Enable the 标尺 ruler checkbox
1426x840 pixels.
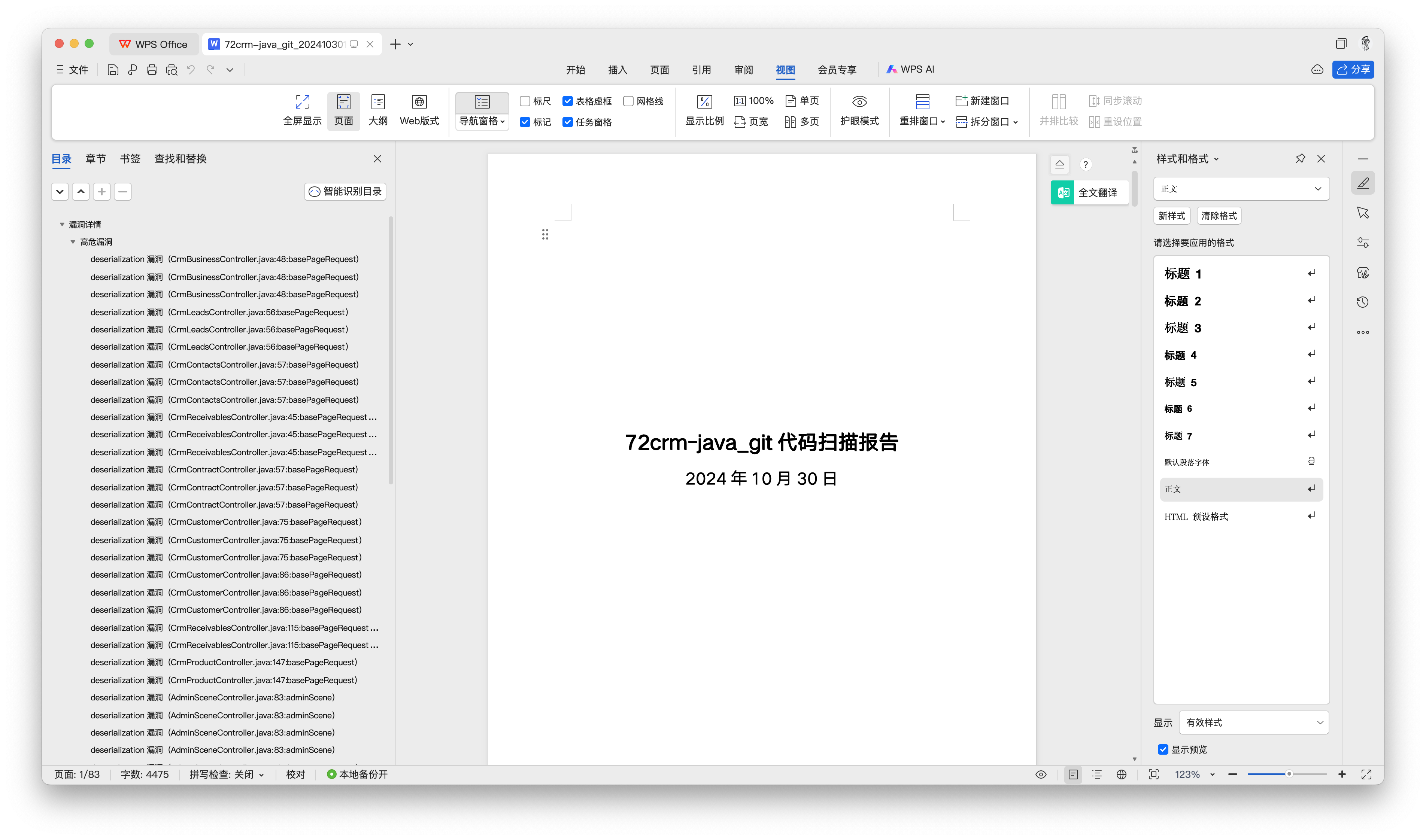coord(525,101)
